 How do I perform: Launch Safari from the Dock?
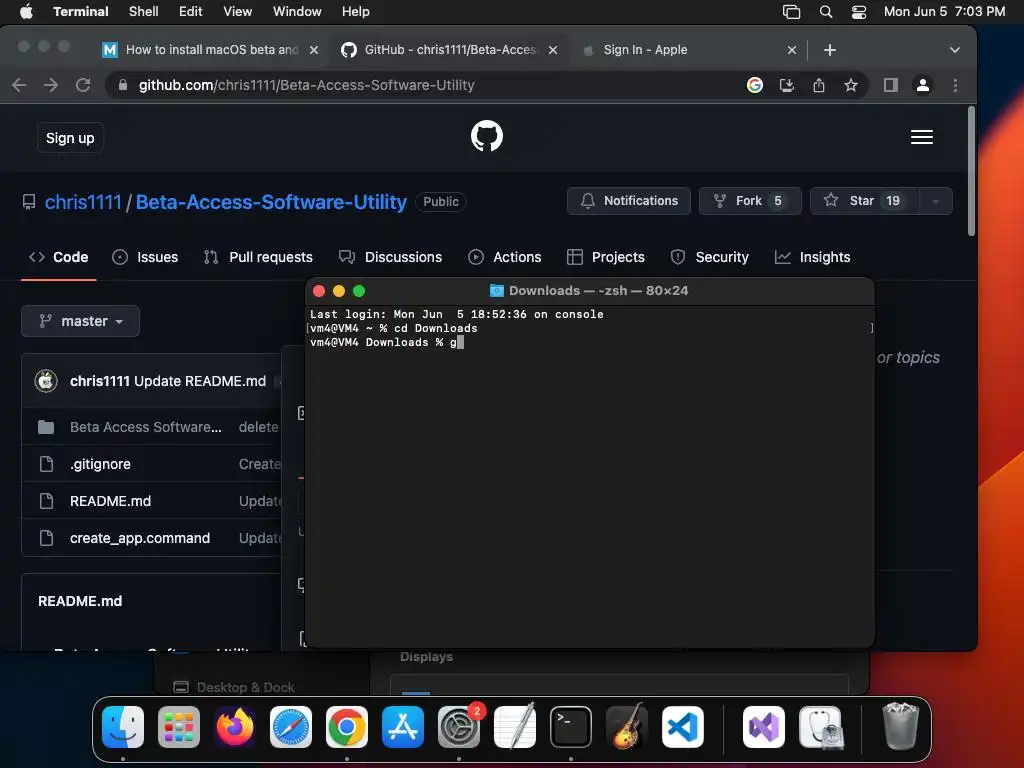point(291,727)
